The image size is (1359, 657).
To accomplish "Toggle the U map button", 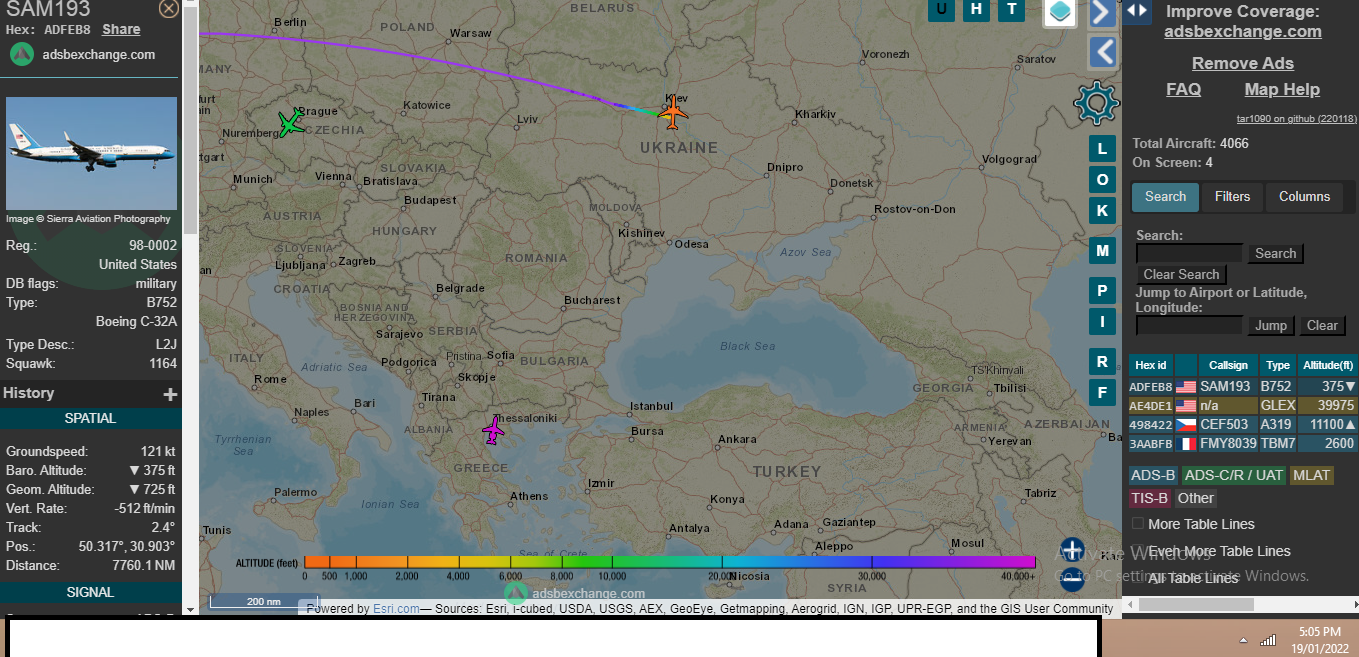I will coord(940,10).
